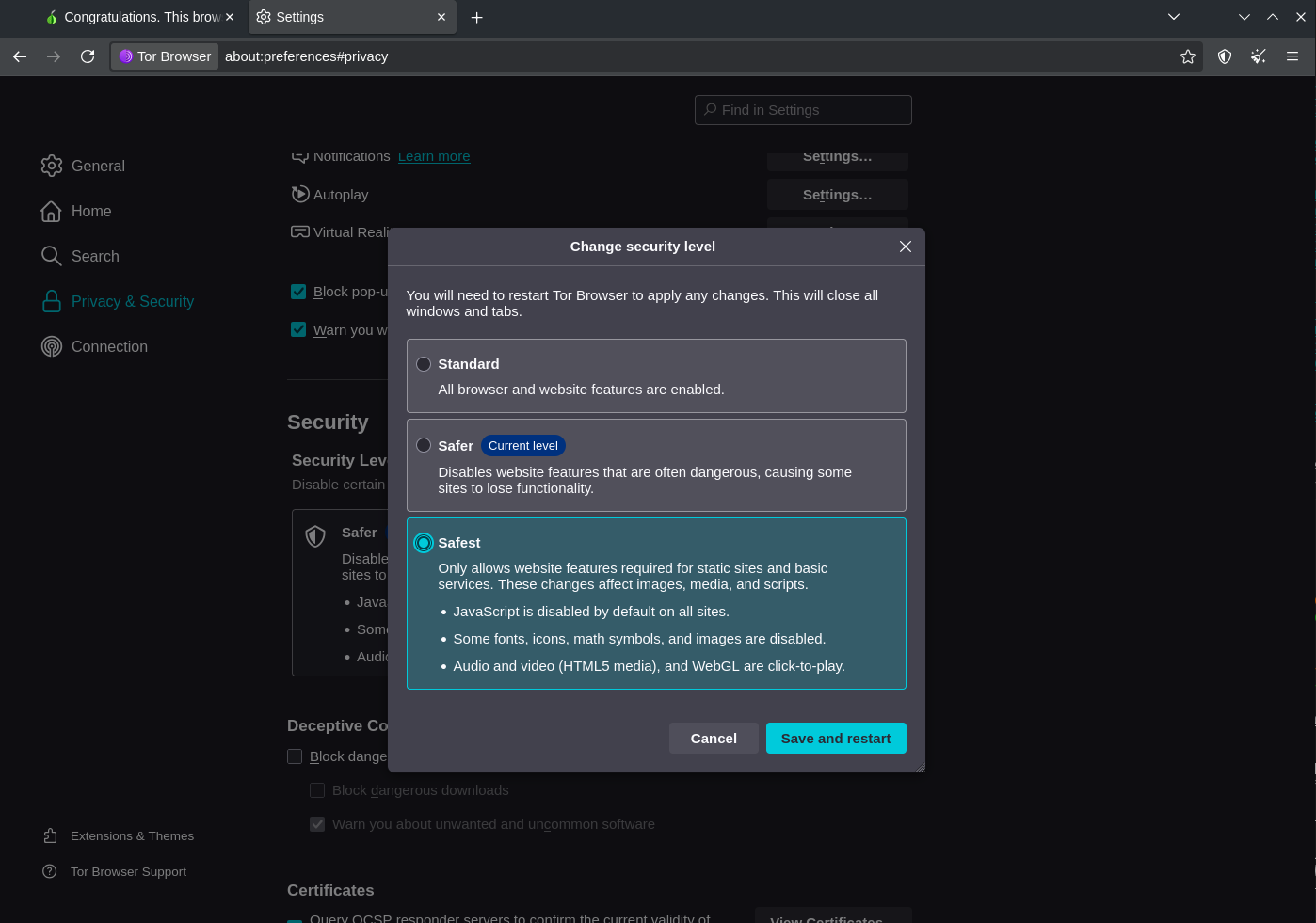
Task: Click the New Identity broom icon
Action: click(1259, 56)
